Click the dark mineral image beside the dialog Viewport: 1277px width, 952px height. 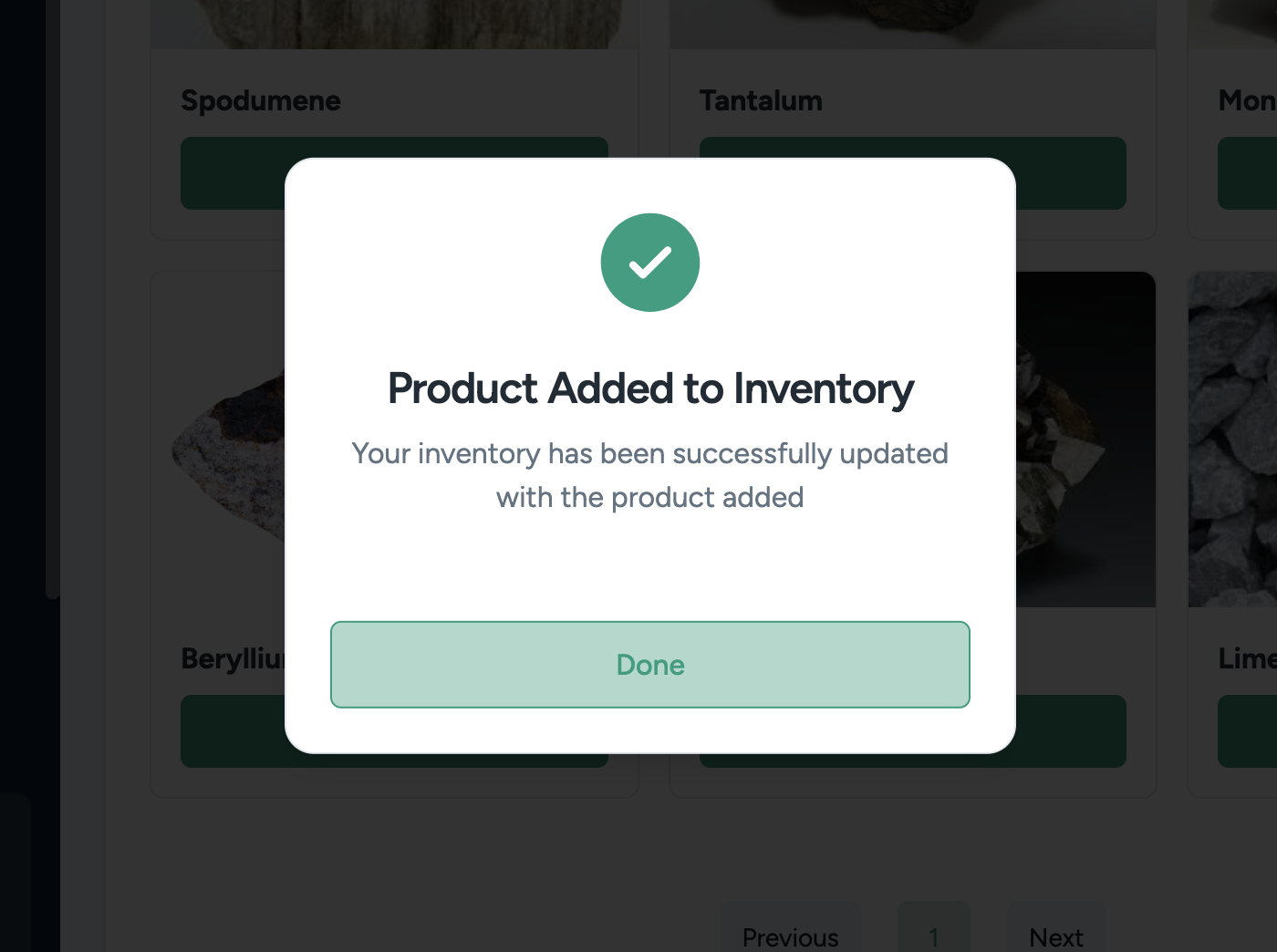tap(1085, 438)
